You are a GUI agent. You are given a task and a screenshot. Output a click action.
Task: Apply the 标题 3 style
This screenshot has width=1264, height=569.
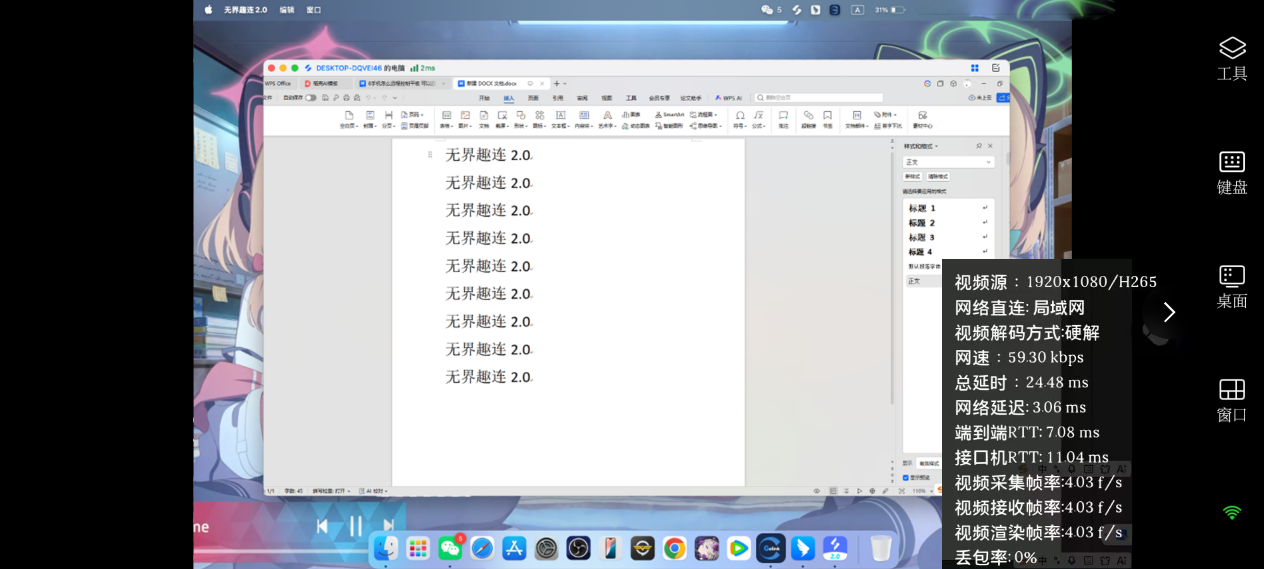coord(947,238)
